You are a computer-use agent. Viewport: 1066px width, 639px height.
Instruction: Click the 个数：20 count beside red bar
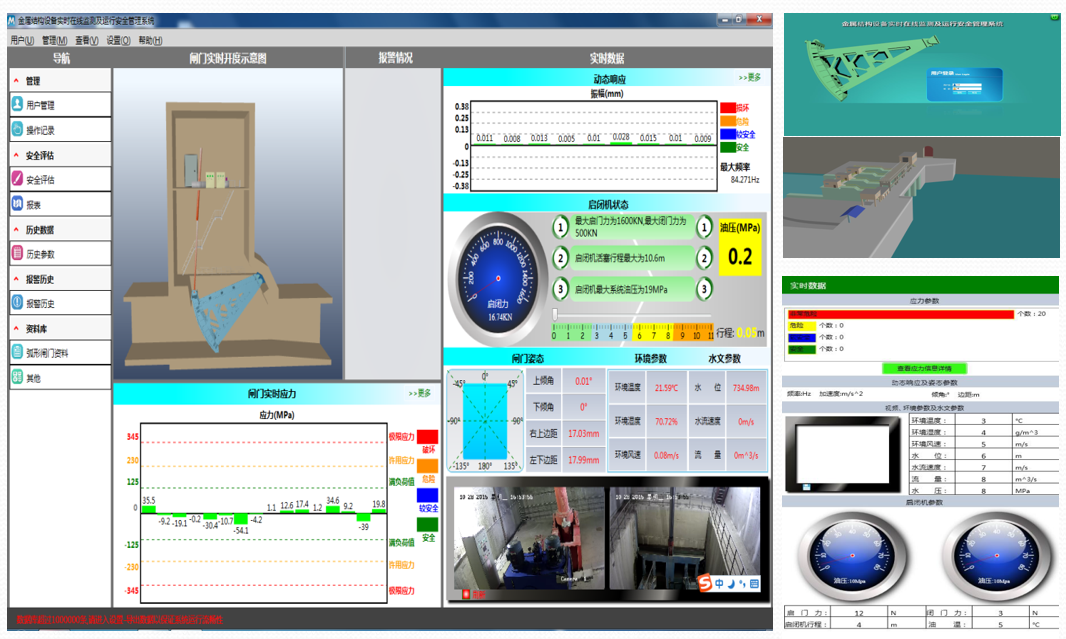(1031, 314)
